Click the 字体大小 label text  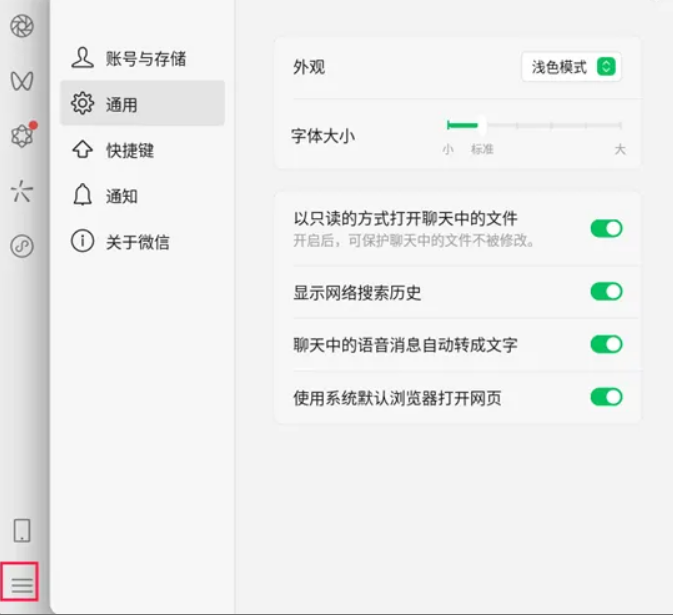click(323, 136)
